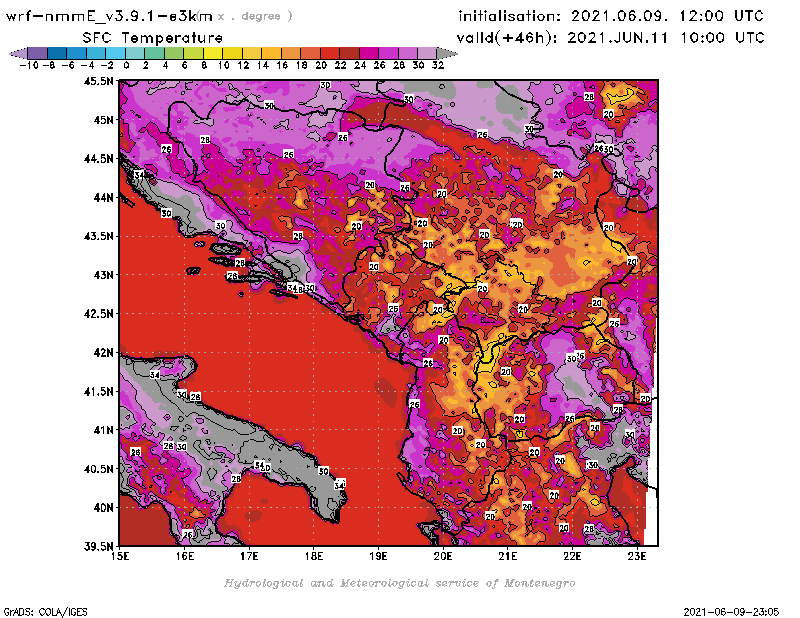Click 'Hydrological and Meteorological service of Montenegro' caption
The image size is (800, 618).
399,583
